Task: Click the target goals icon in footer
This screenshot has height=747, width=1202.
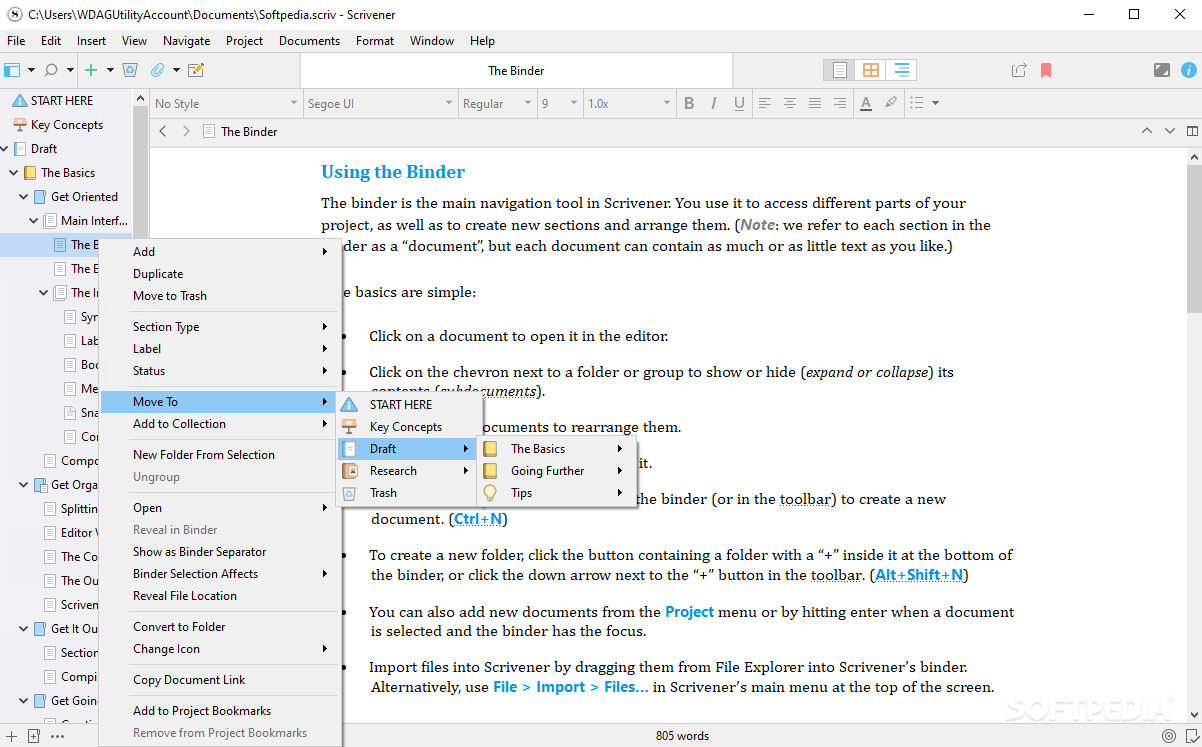Action: pyautogui.click(x=1168, y=736)
